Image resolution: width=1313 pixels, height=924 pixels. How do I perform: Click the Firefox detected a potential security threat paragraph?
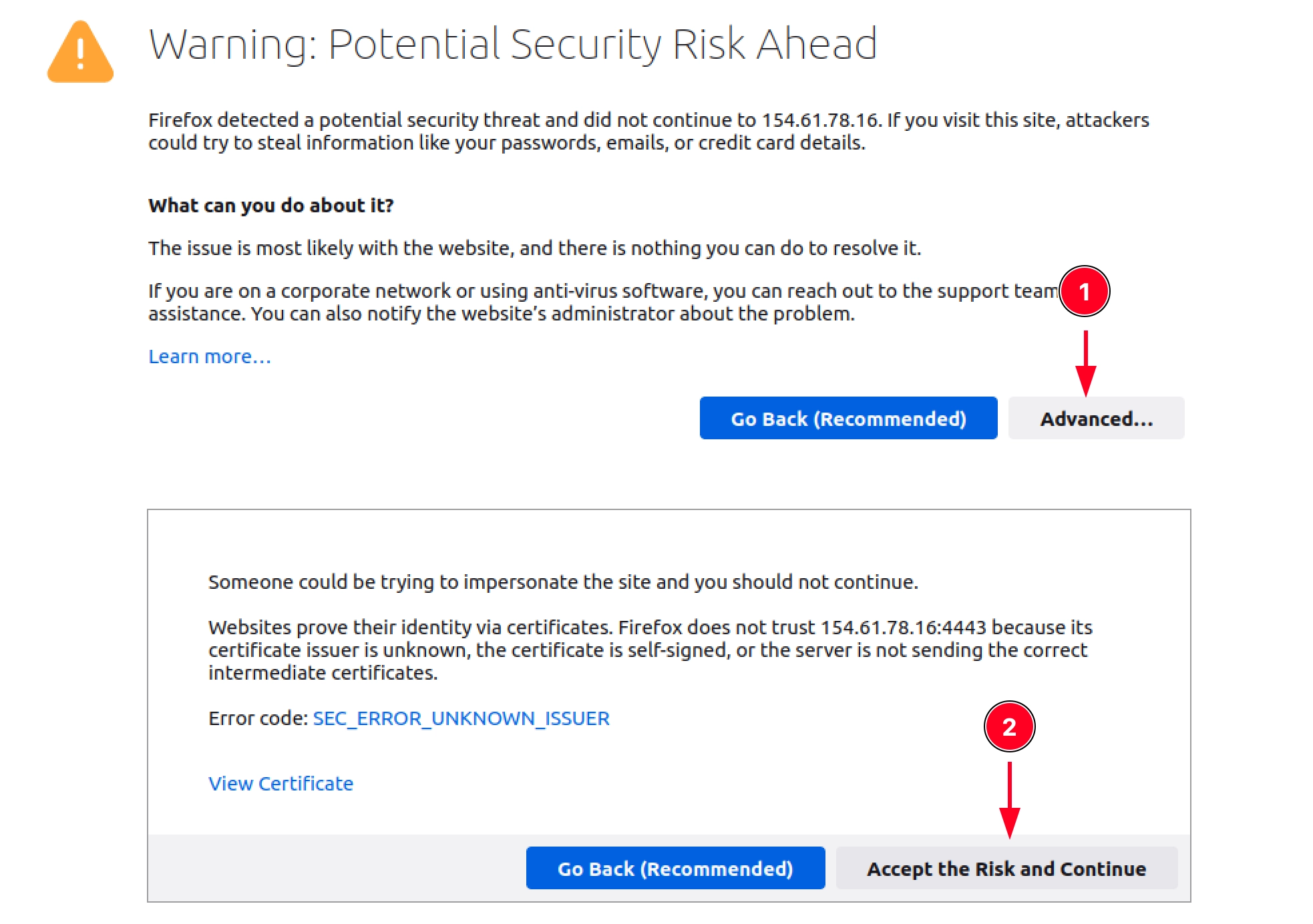pyautogui.click(x=648, y=132)
